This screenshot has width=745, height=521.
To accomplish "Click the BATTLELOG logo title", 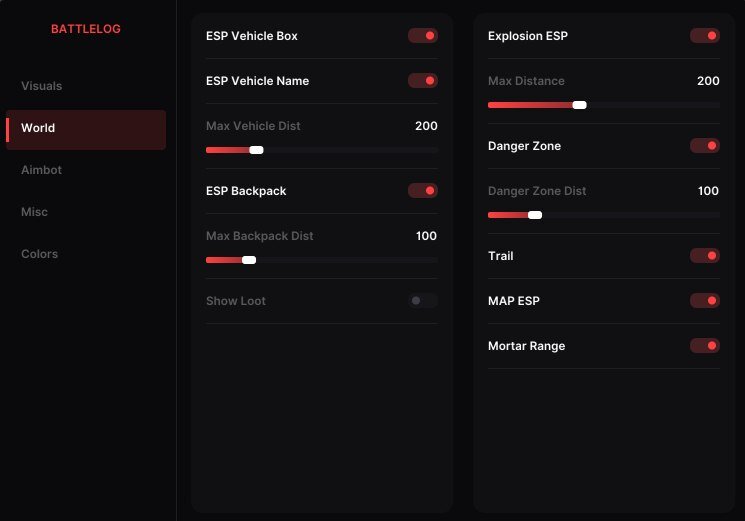I will coord(86,29).
